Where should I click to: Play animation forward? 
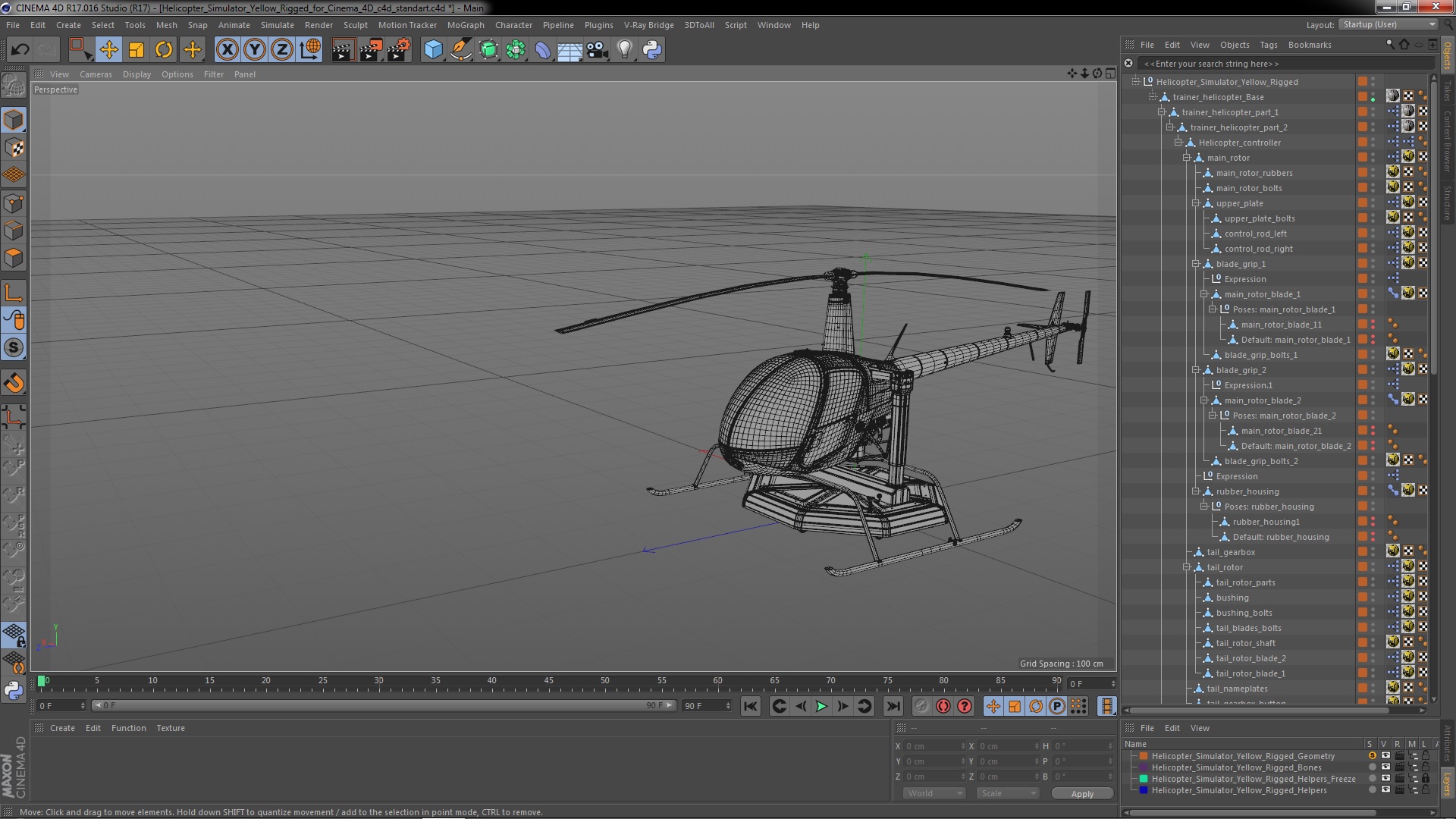point(821,706)
